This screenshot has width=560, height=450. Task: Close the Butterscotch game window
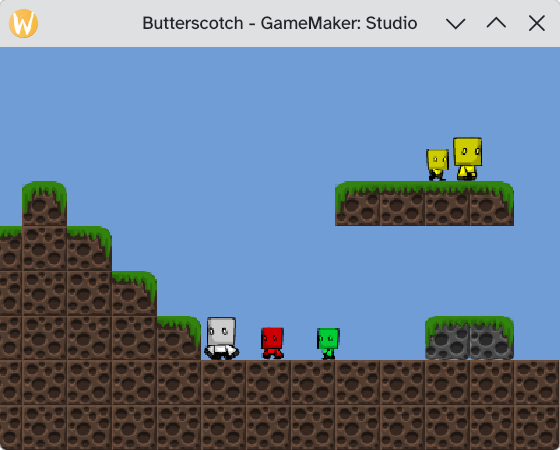click(x=537, y=24)
